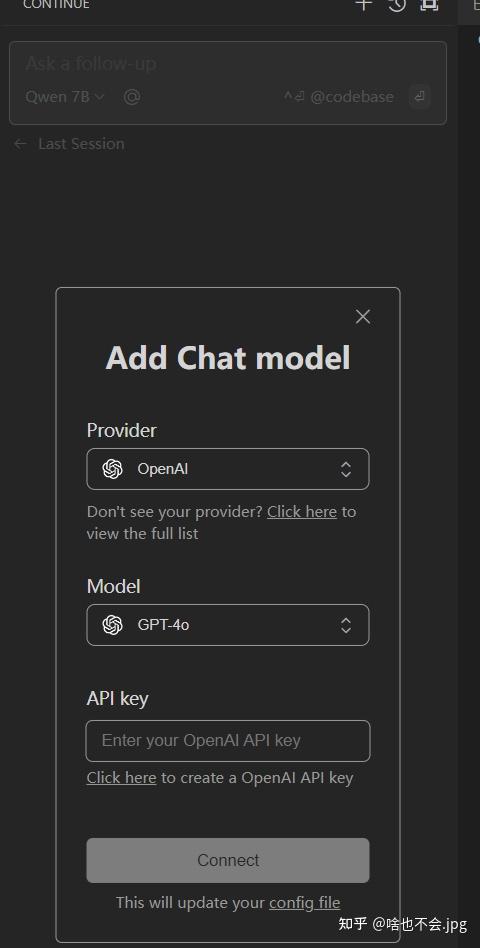The image size is (480, 948).
Task: Select the CONTINUE panel title
Action: (56, 4)
